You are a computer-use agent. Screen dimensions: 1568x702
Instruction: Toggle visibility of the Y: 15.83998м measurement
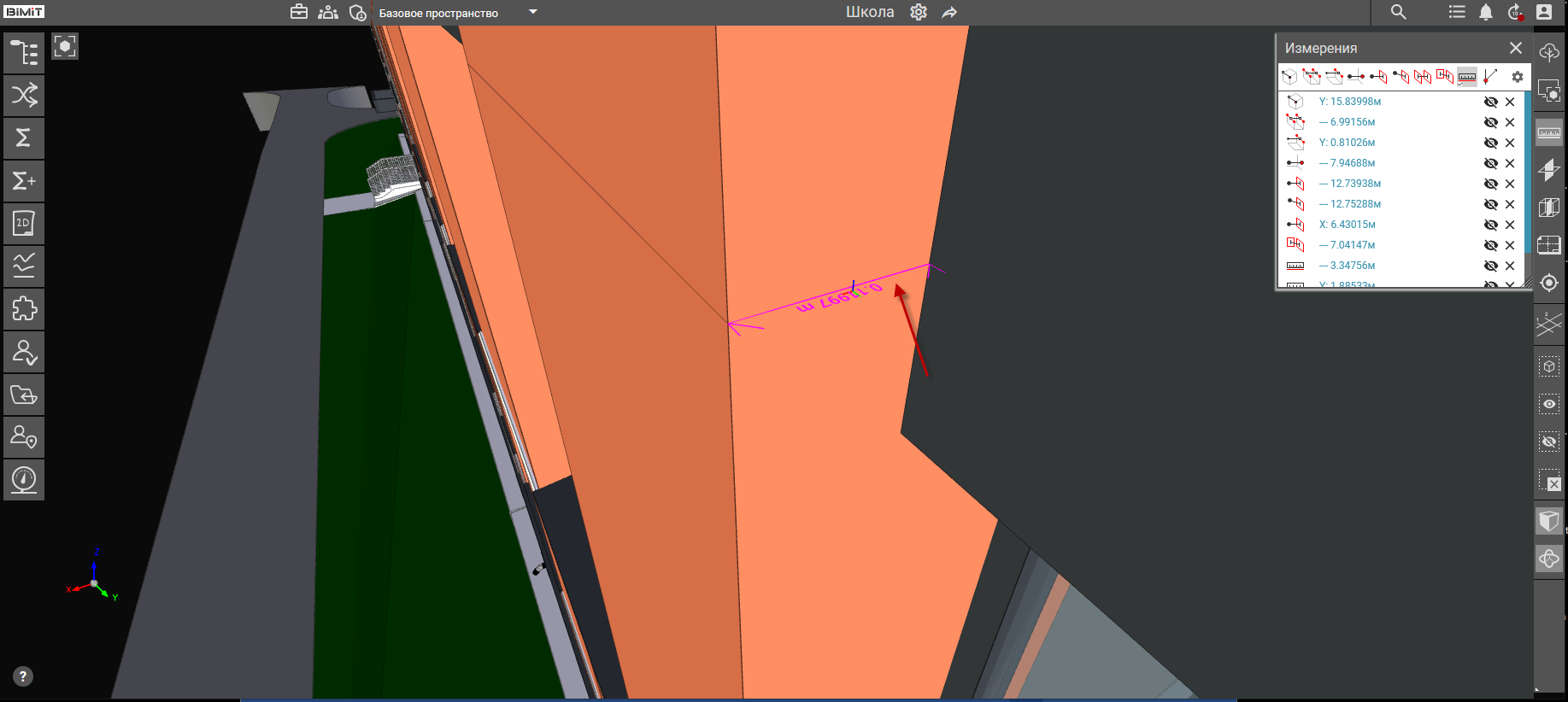coord(1490,102)
